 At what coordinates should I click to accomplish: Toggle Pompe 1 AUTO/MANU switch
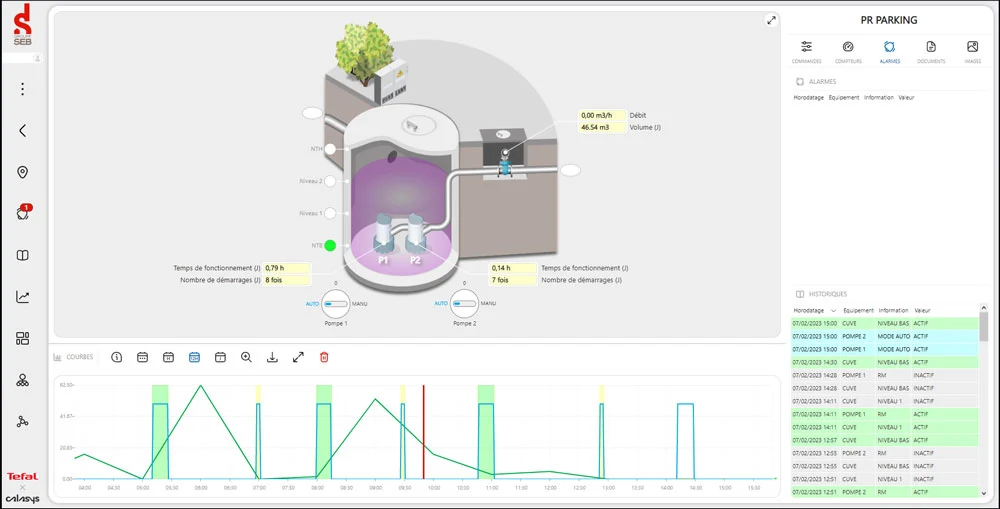(336, 302)
